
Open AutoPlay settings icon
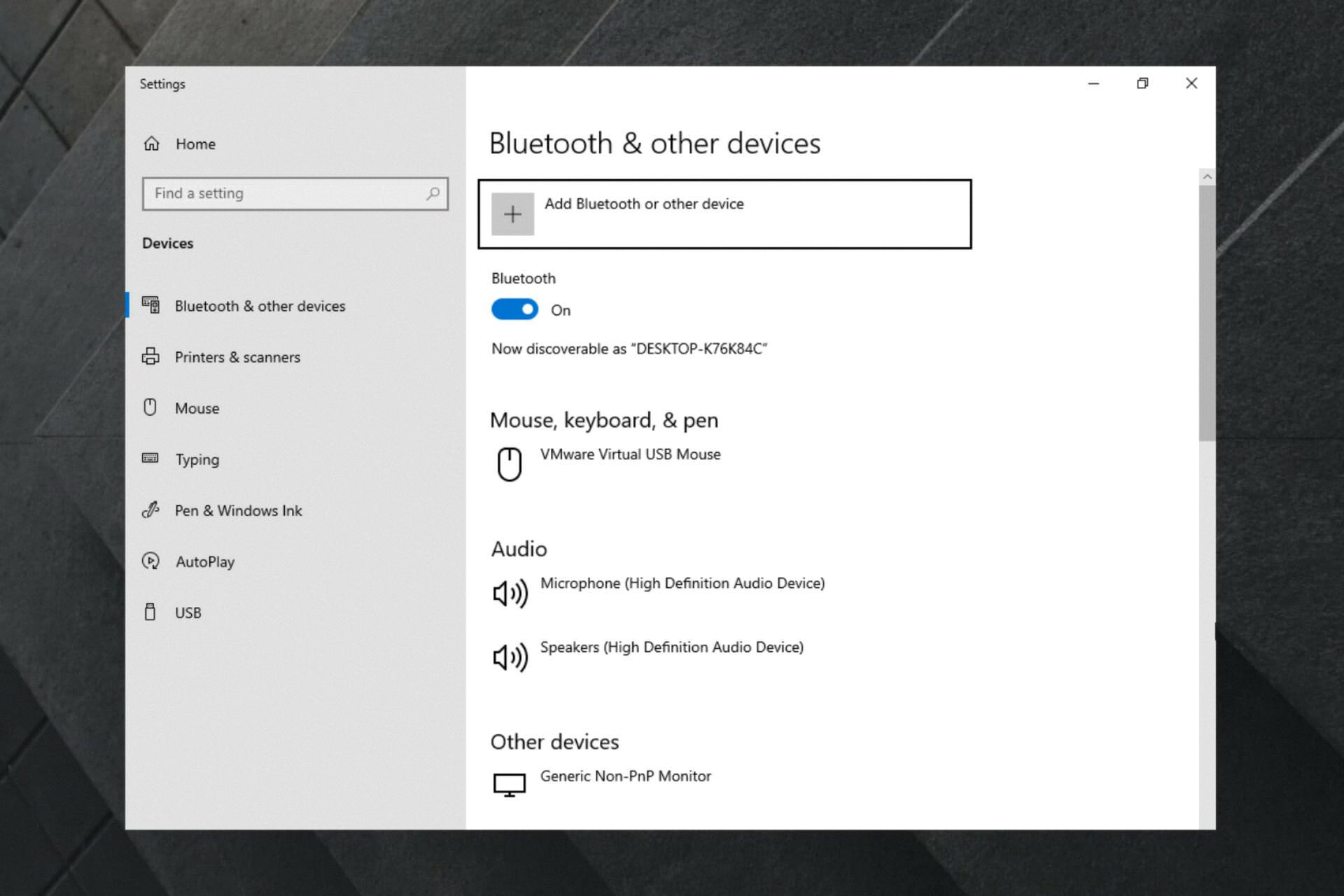click(x=151, y=561)
